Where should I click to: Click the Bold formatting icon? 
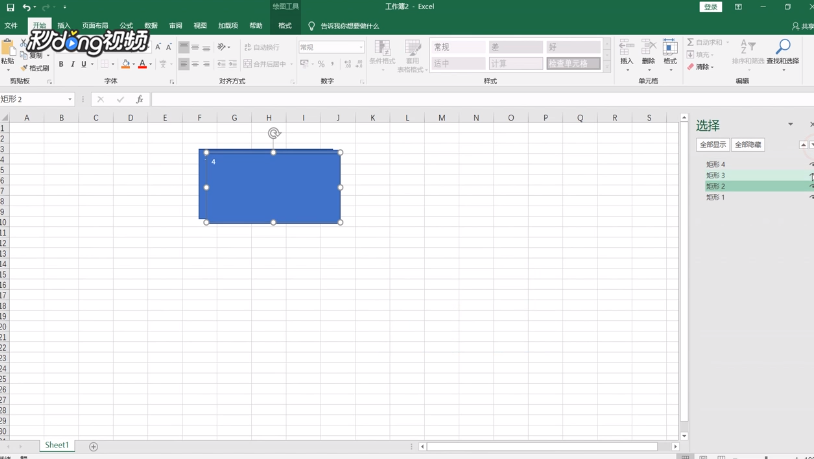coord(61,64)
